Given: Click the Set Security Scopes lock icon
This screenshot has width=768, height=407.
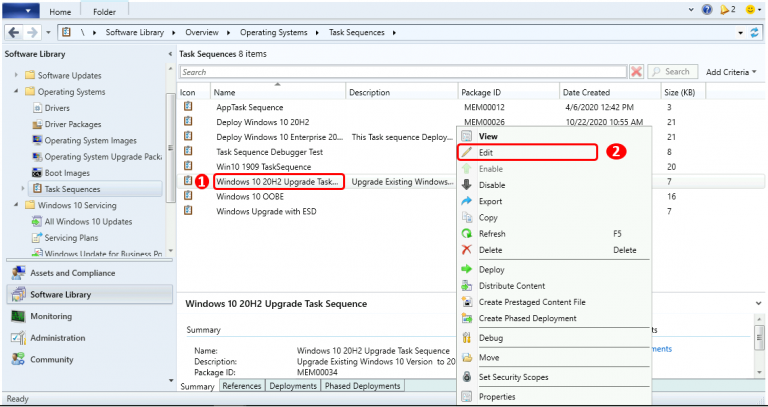Looking at the screenshot, I should click(467, 377).
